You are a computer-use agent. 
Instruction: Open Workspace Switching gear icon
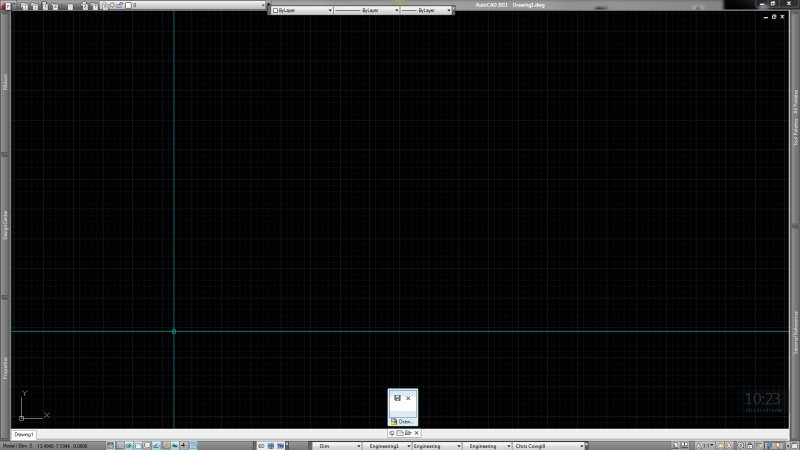point(741,446)
